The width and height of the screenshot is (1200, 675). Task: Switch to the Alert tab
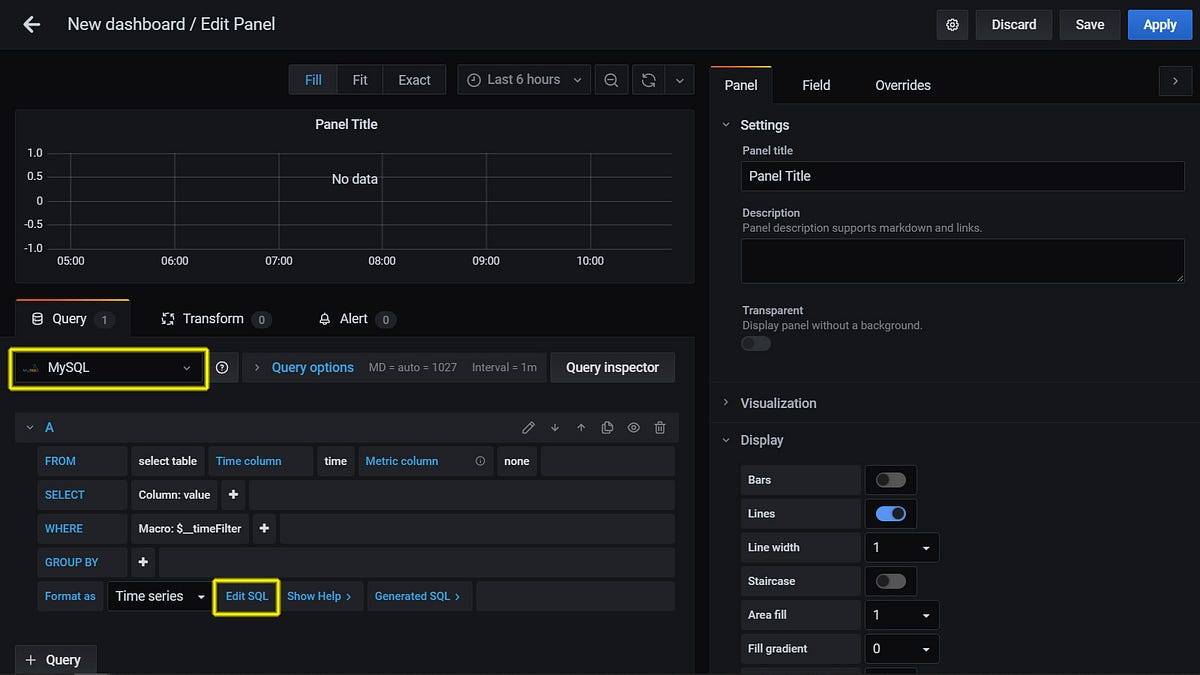point(356,319)
